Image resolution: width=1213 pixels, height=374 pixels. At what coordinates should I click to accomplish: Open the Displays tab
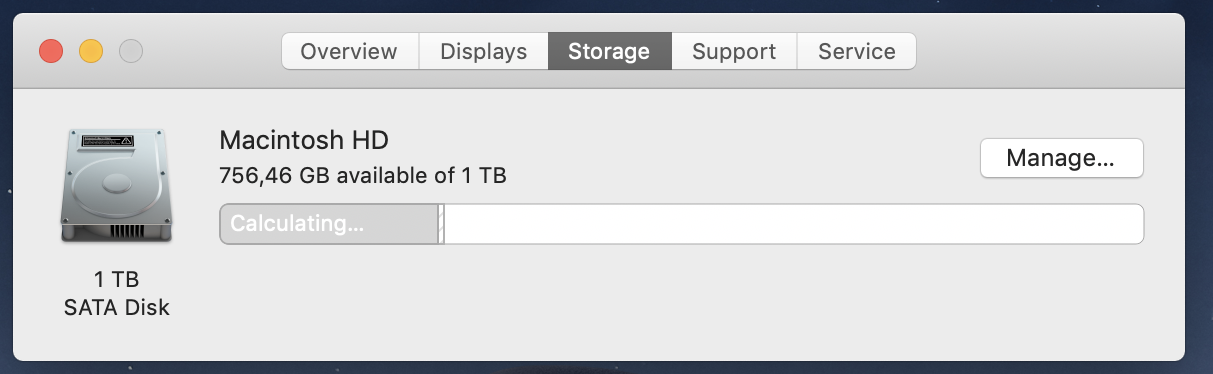pos(483,51)
